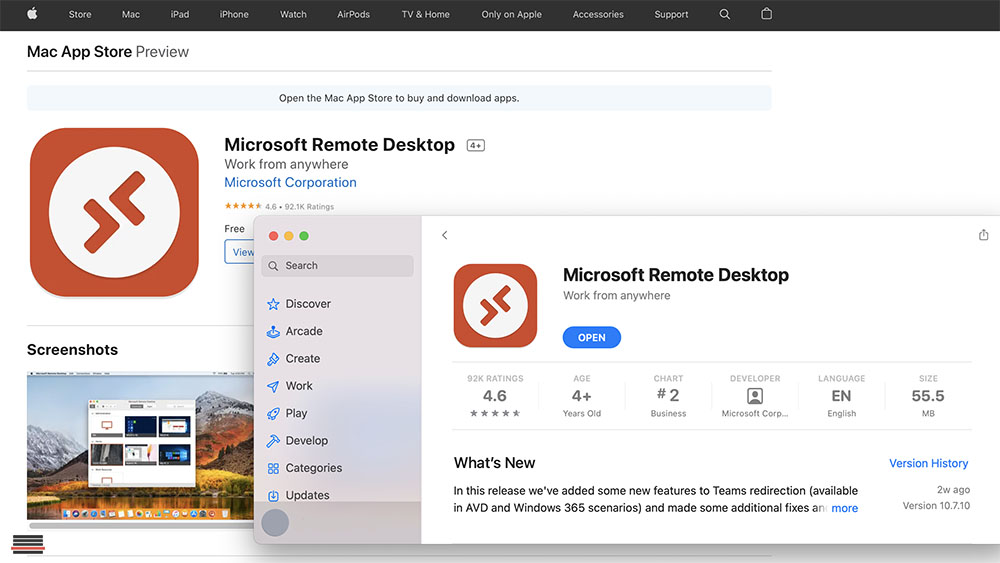This screenshot has width=1000, height=563.
Task: Click the partially hidden View button on web page
Action: [x=240, y=252]
